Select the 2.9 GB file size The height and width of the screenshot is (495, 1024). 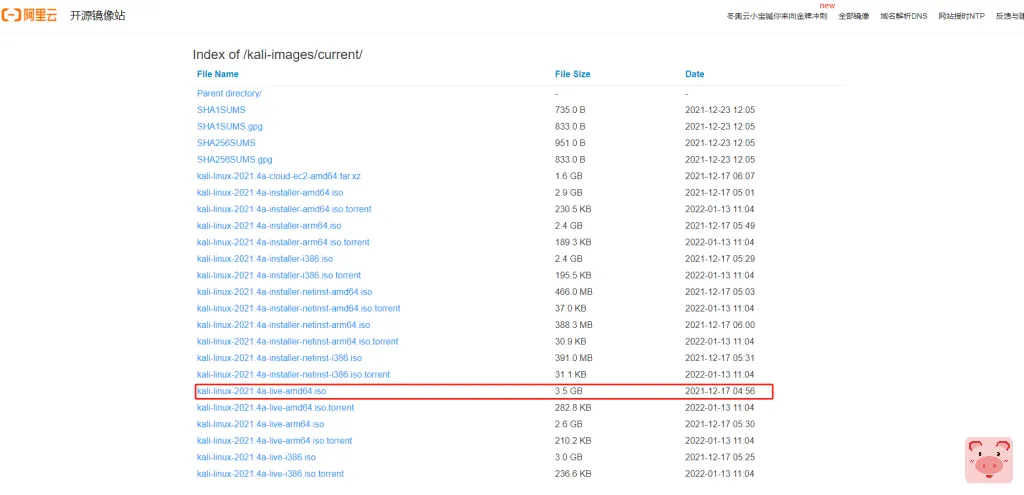pos(568,193)
